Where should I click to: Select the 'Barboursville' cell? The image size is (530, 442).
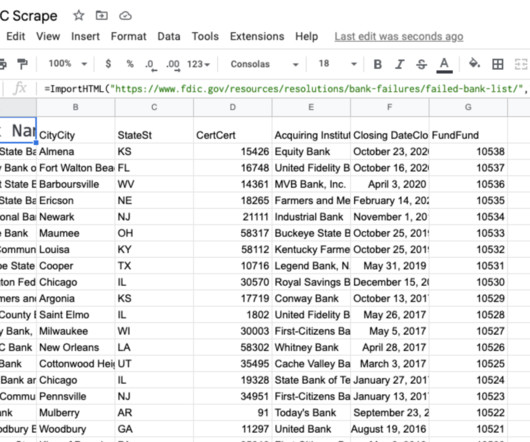[x=76, y=184]
